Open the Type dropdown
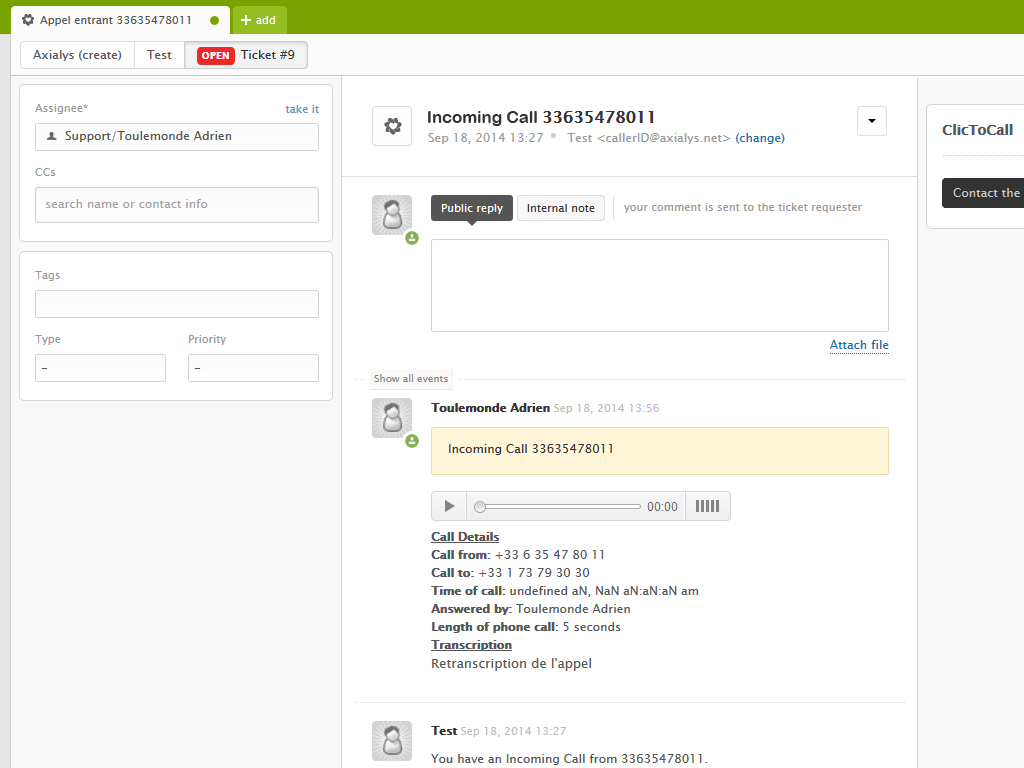 100,368
